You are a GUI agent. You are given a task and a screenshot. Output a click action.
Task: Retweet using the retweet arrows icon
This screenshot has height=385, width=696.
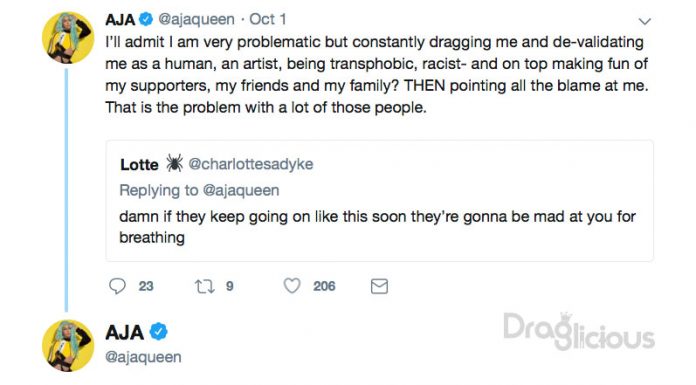205,286
